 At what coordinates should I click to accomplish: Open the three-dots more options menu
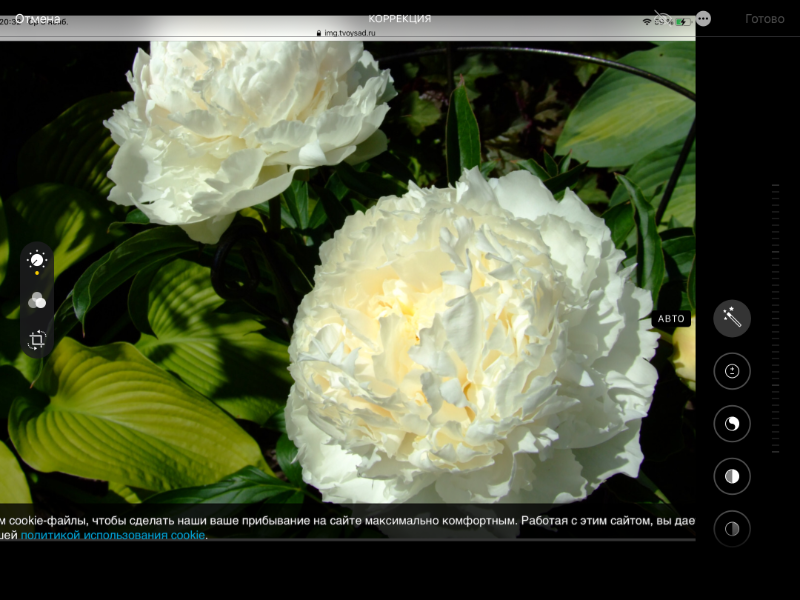tap(703, 19)
